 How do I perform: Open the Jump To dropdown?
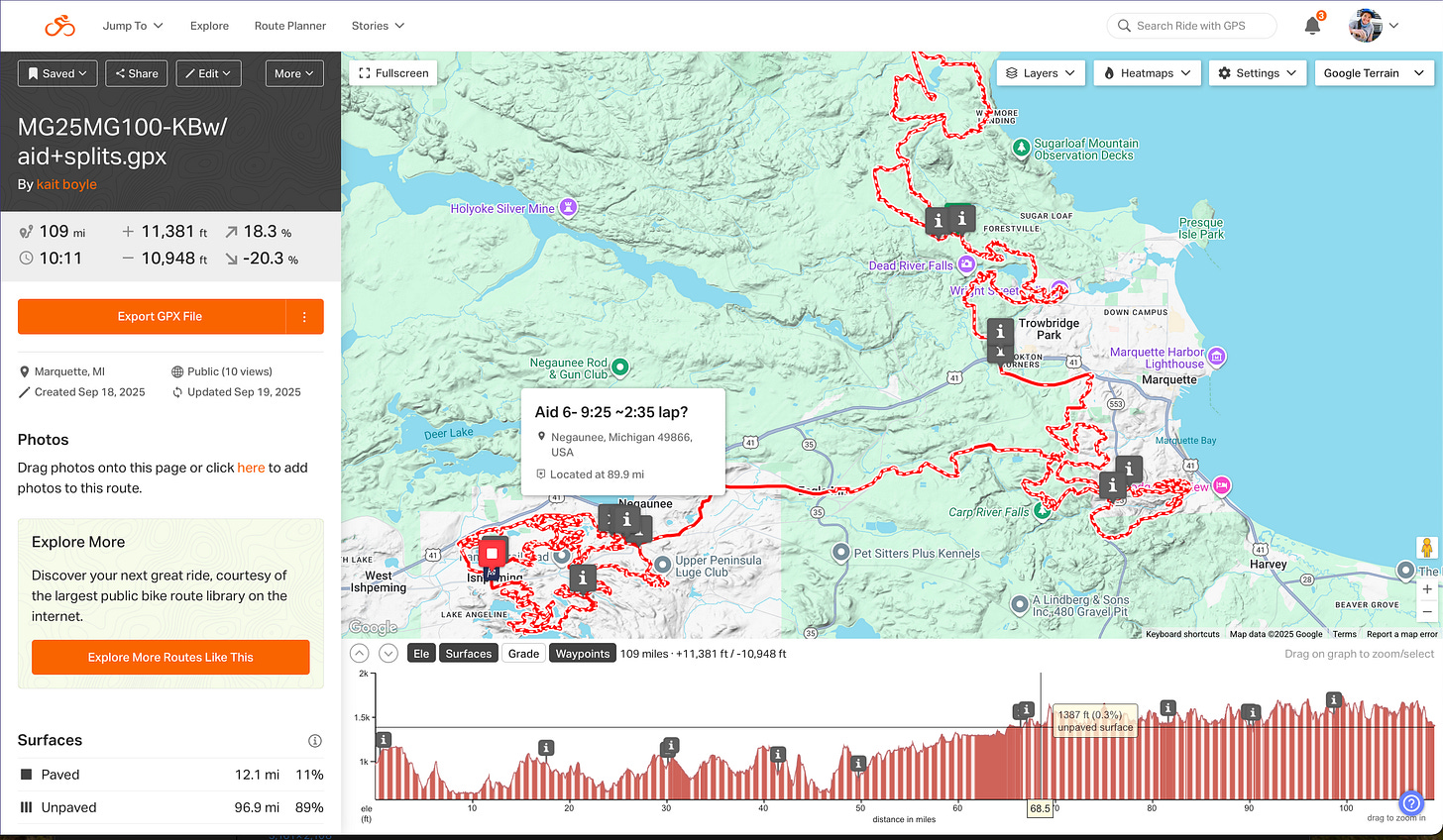click(x=133, y=26)
